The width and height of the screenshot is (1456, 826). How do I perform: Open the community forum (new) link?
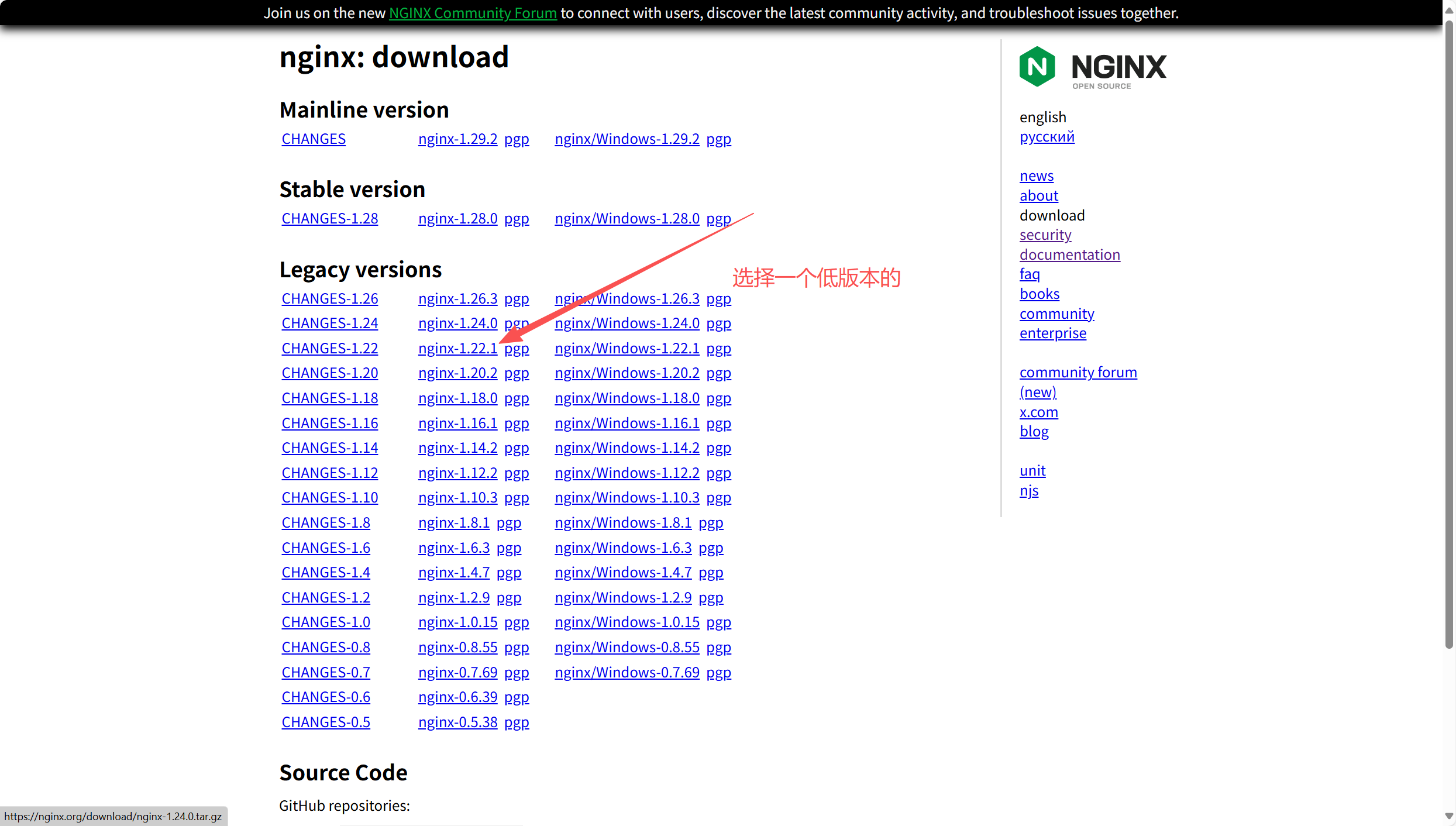pos(1078,373)
